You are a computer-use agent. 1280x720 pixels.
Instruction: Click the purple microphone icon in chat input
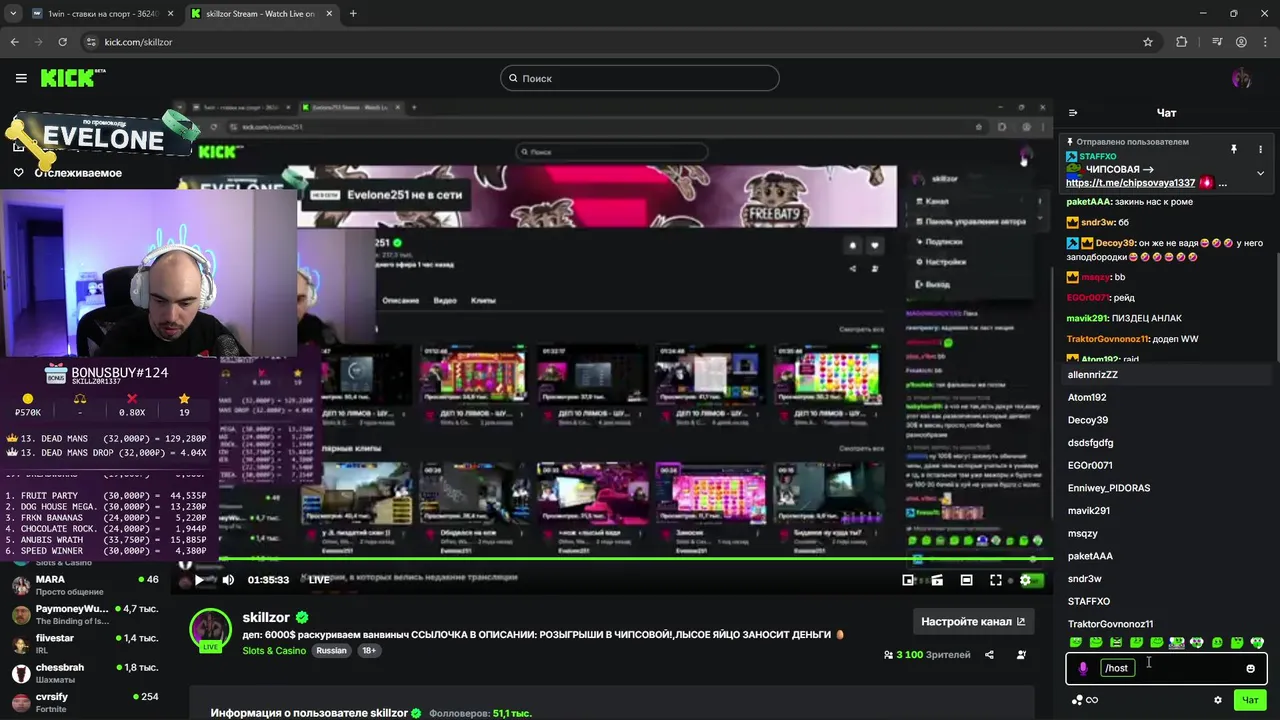1083,668
